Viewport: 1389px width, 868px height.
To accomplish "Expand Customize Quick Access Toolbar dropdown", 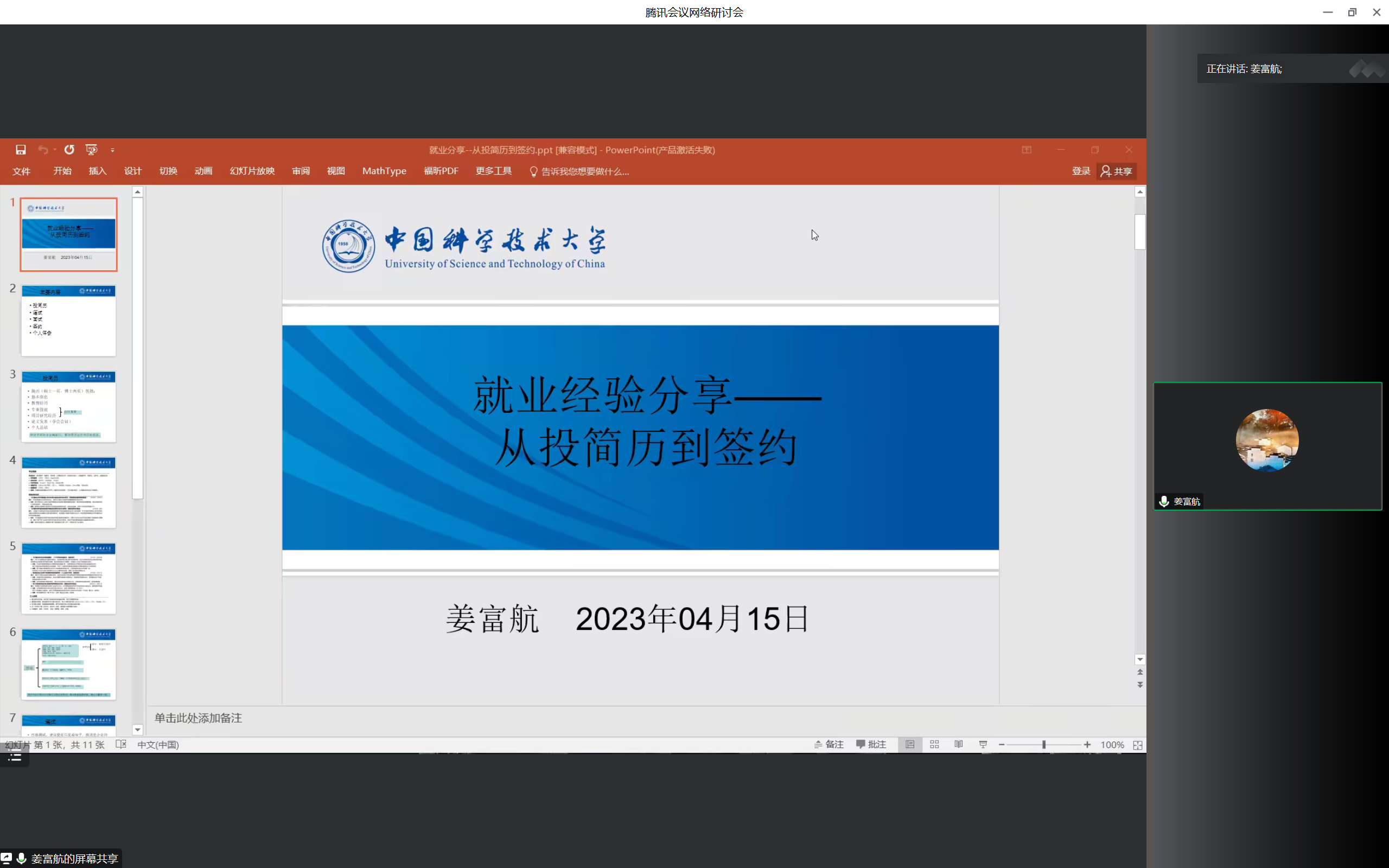I will [112, 150].
